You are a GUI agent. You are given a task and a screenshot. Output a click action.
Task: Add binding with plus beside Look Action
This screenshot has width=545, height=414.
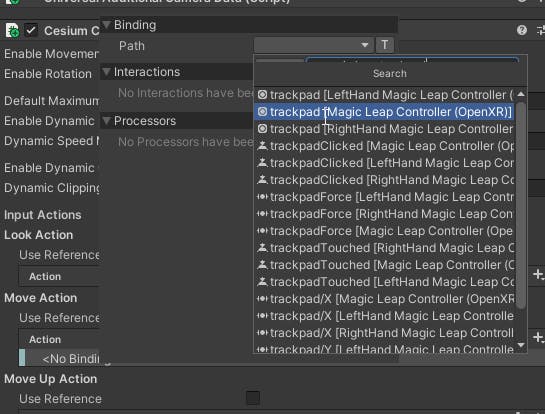pyautogui.click(x=538, y=275)
